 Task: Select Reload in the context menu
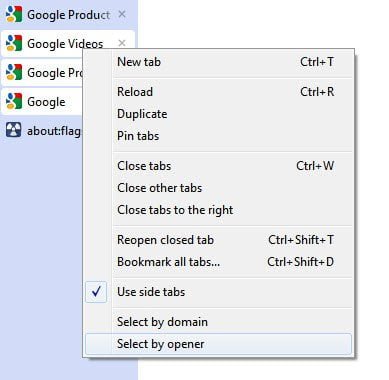(219, 92)
